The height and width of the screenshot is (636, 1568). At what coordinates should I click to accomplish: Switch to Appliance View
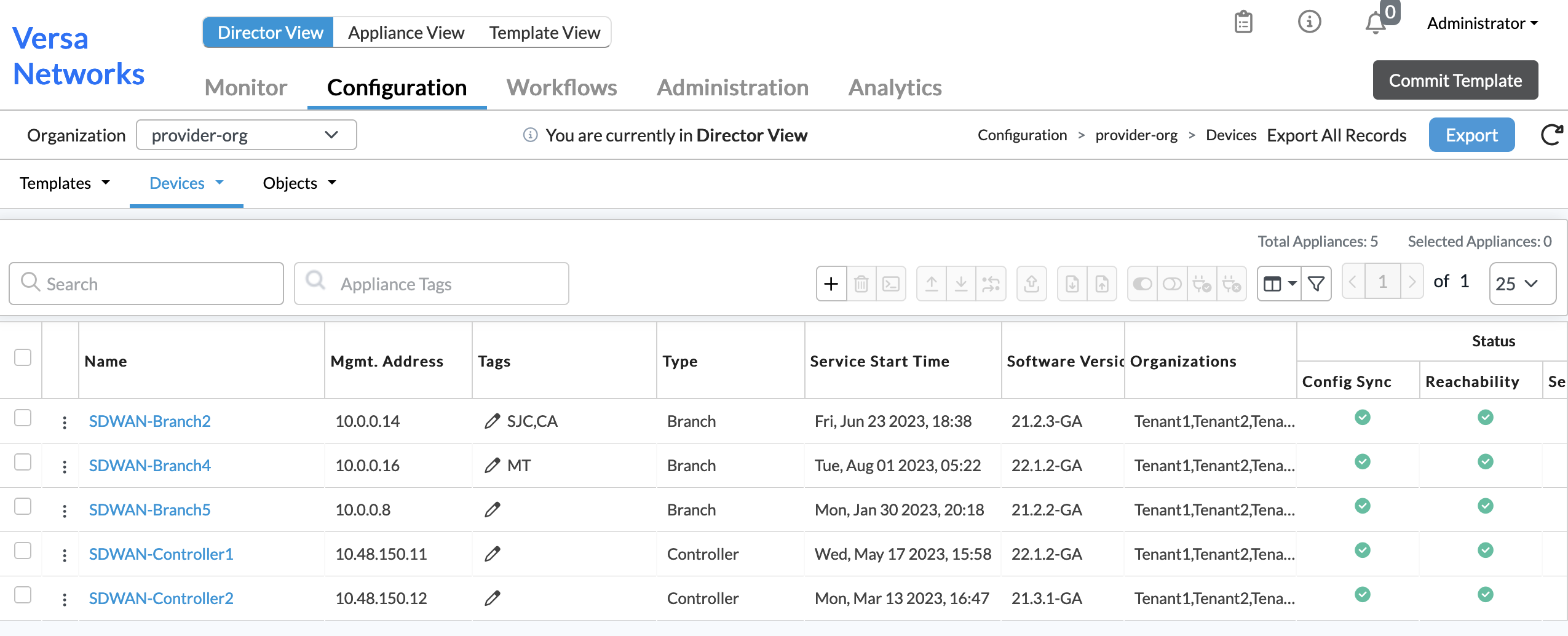[x=406, y=33]
